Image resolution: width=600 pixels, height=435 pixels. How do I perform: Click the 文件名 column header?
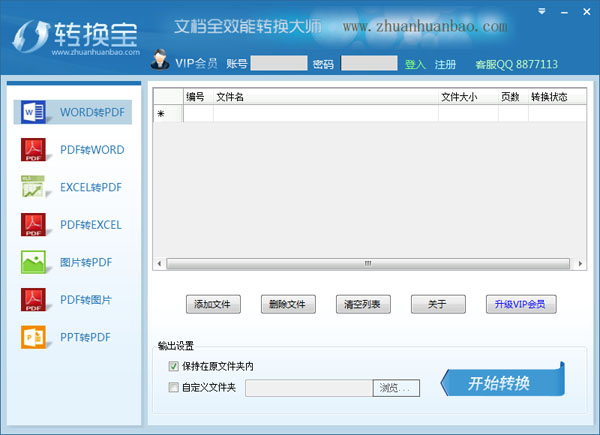pos(326,97)
